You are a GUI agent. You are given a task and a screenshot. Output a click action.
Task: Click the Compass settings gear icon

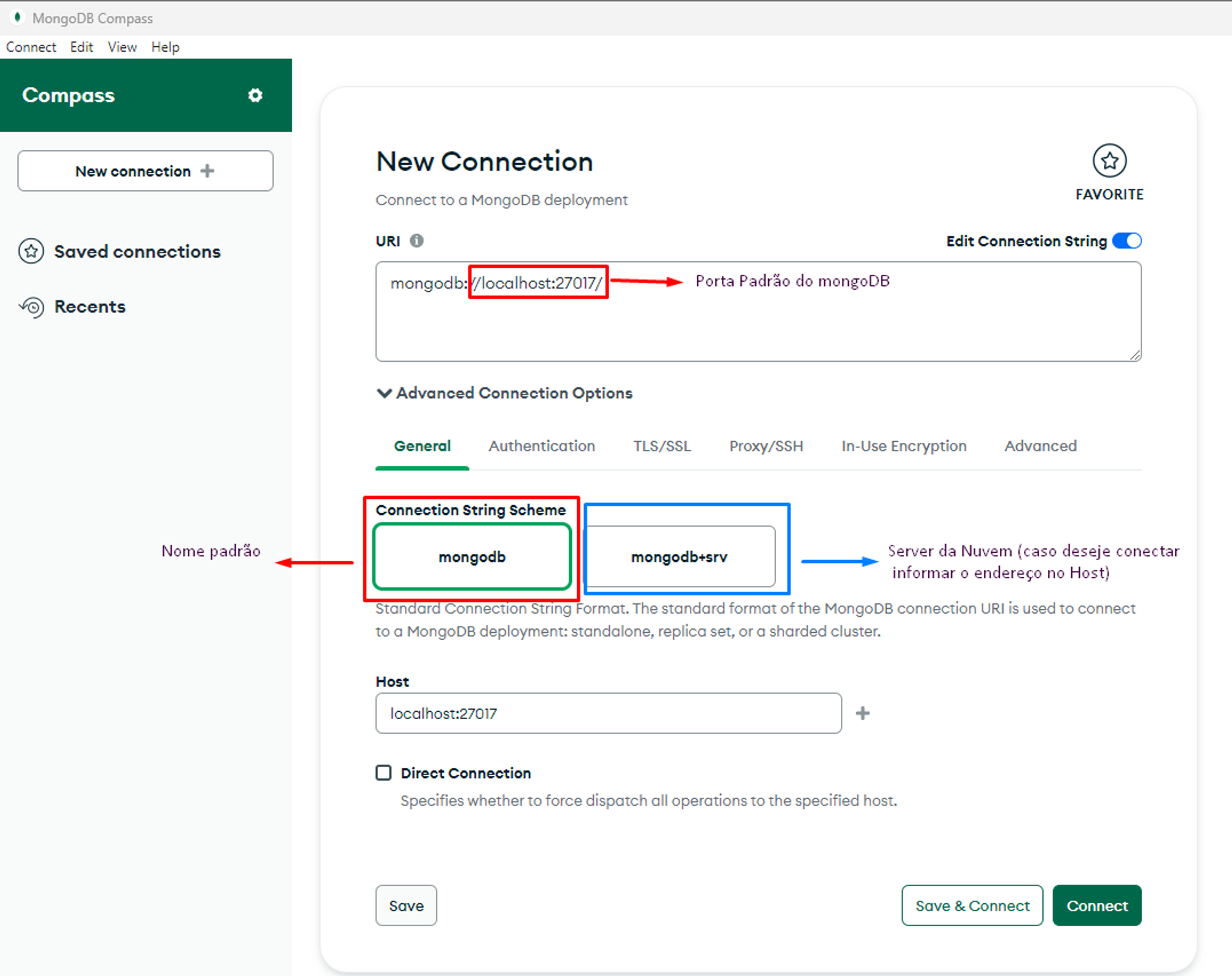(x=255, y=96)
